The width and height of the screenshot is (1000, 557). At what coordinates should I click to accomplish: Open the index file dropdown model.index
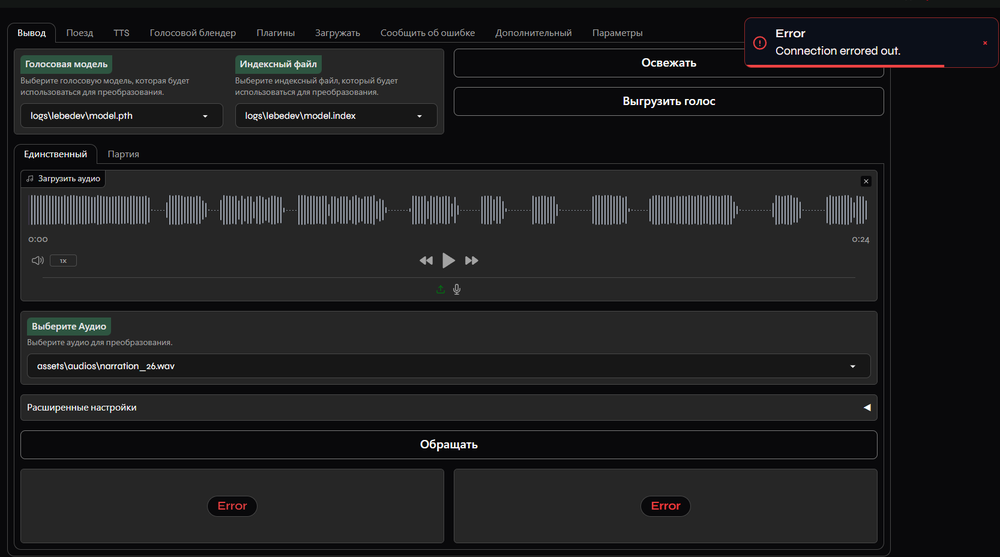point(336,116)
